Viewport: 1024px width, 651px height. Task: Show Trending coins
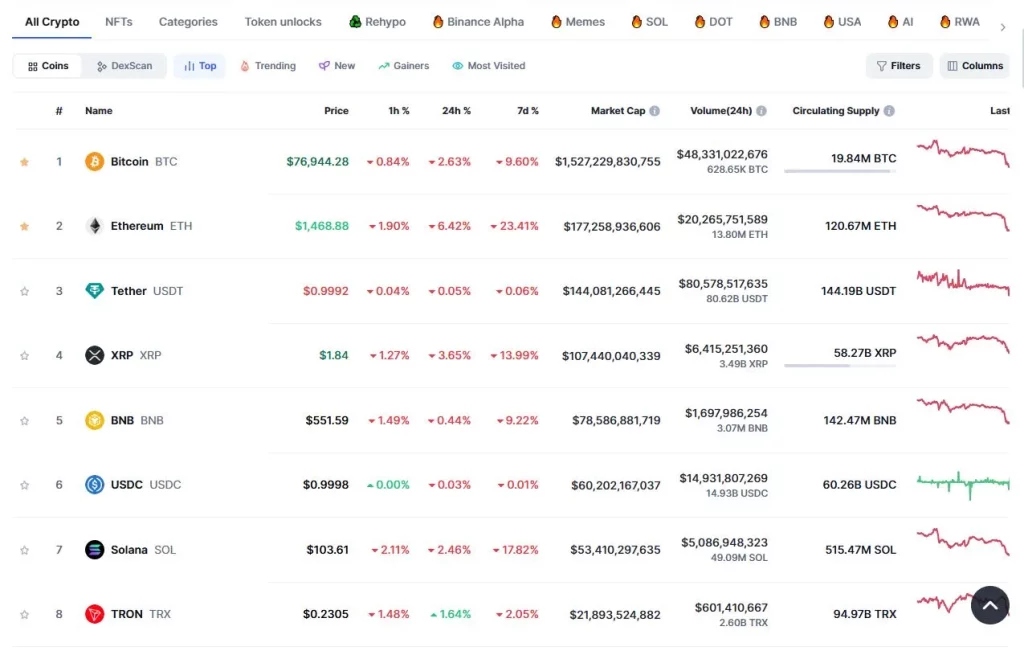[268, 66]
